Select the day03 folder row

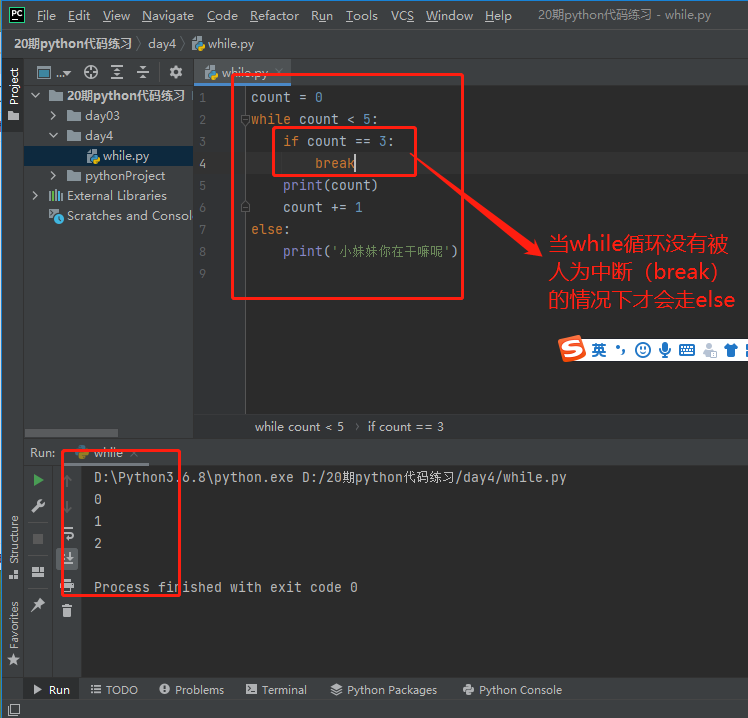(x=109, y=115)
